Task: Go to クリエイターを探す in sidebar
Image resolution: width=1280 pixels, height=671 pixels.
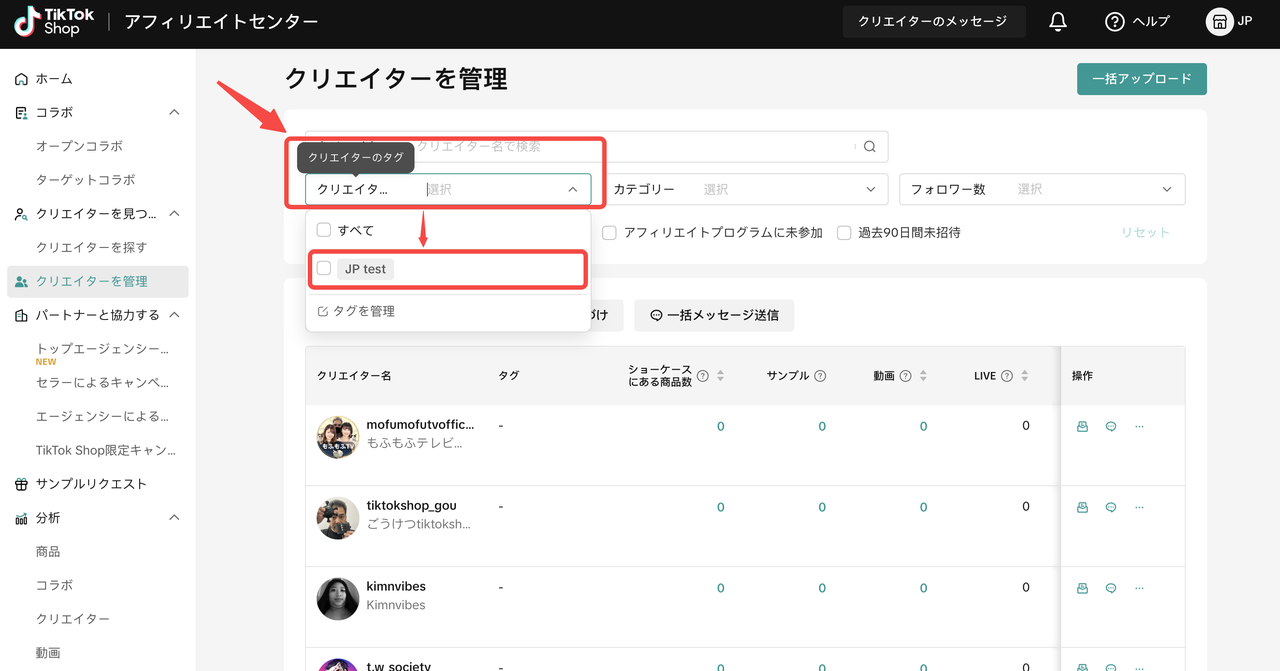Action: 91,247
